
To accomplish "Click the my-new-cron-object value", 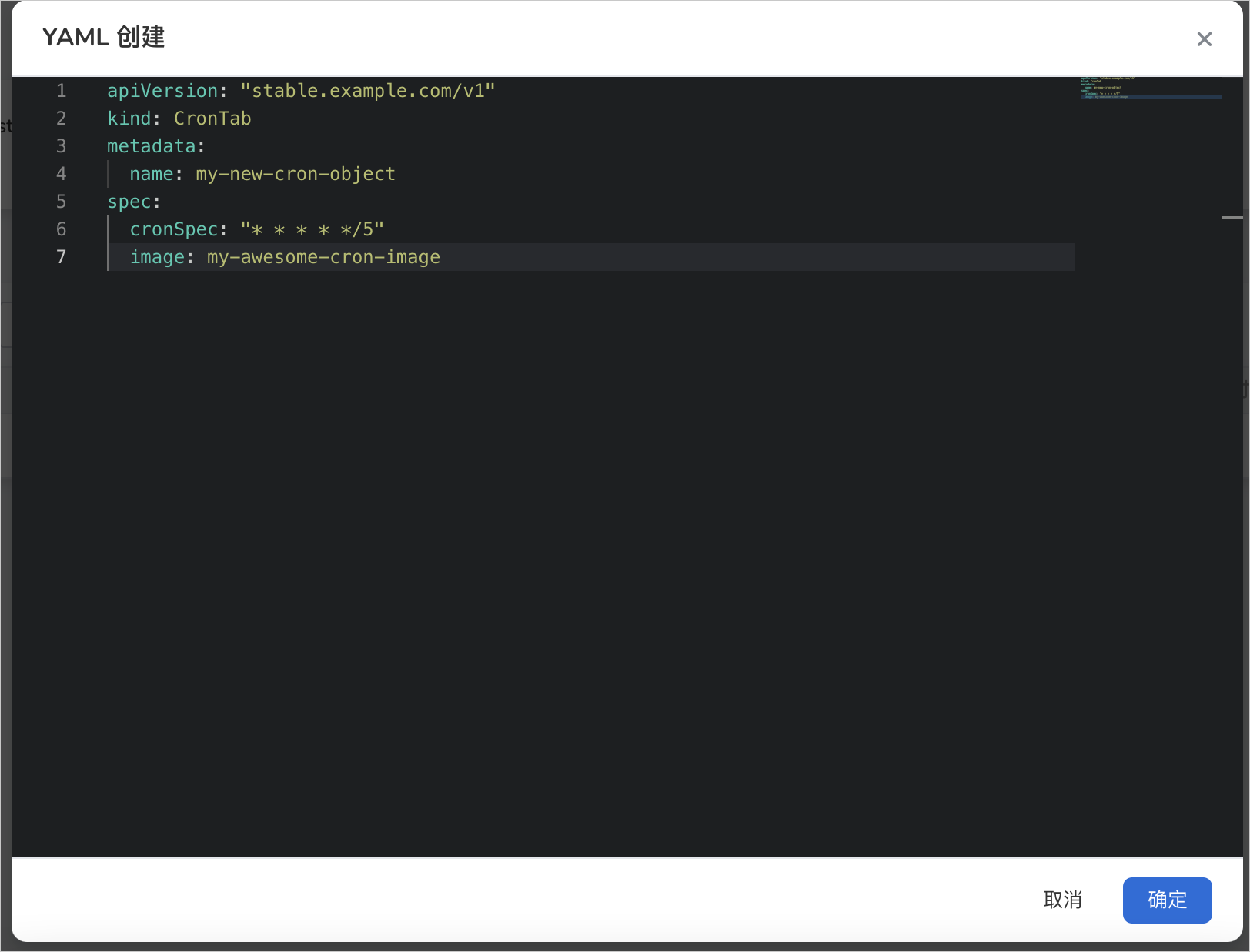I will pos(296,174).
